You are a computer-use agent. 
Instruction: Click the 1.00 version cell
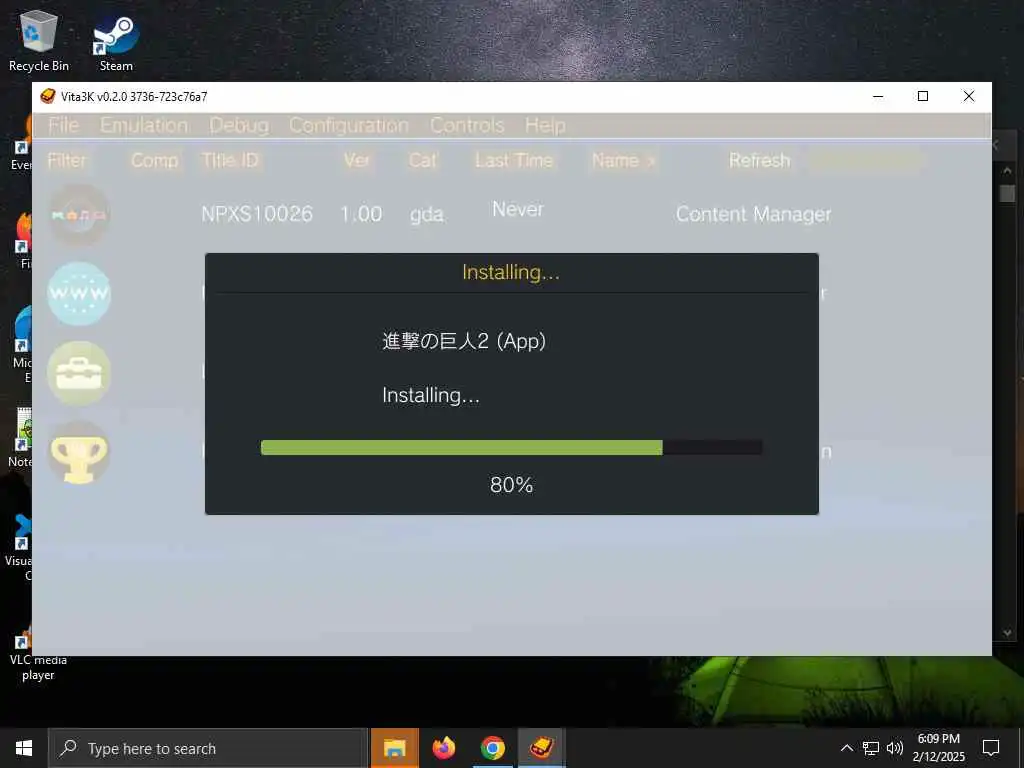click(361, 214)
